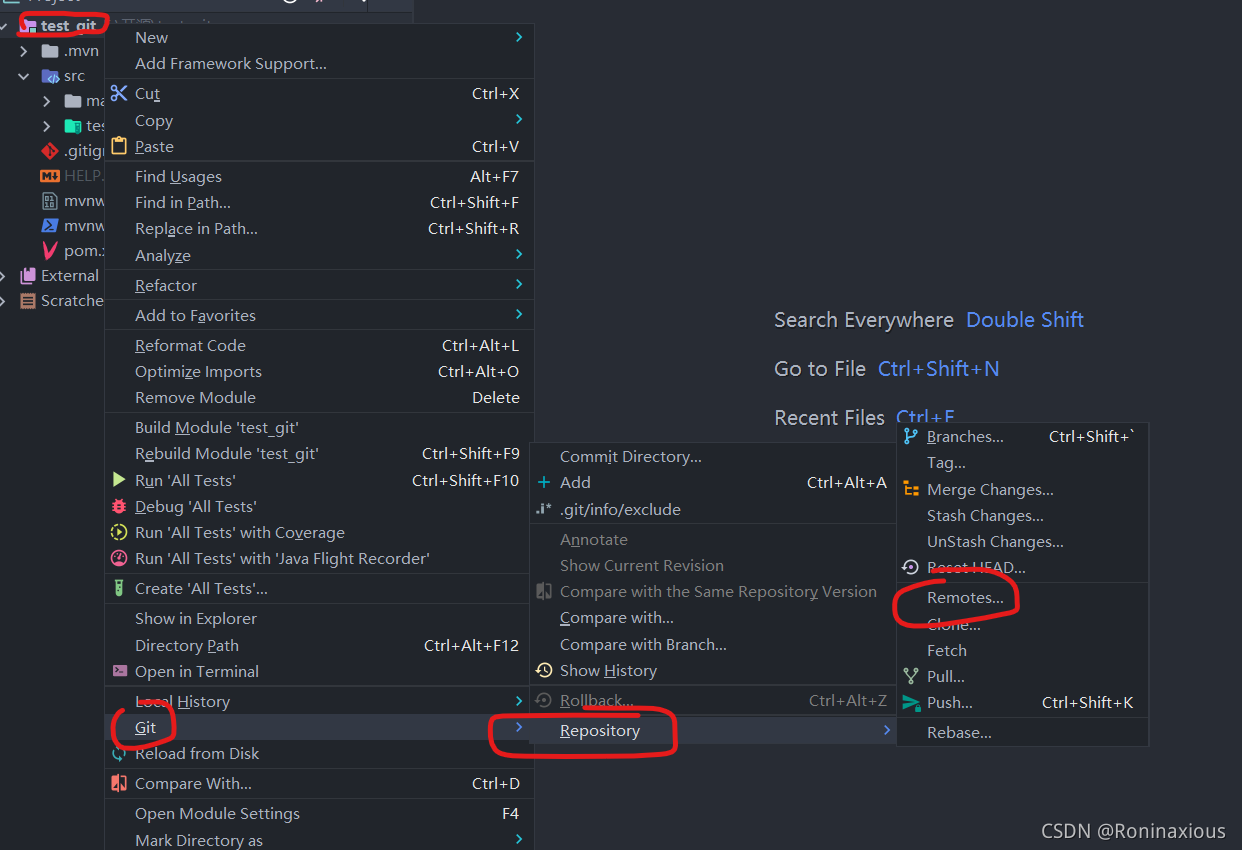Select Optimize Imports entry
The height and width of the screenshot is (850, 1242).
pos(319,371)
